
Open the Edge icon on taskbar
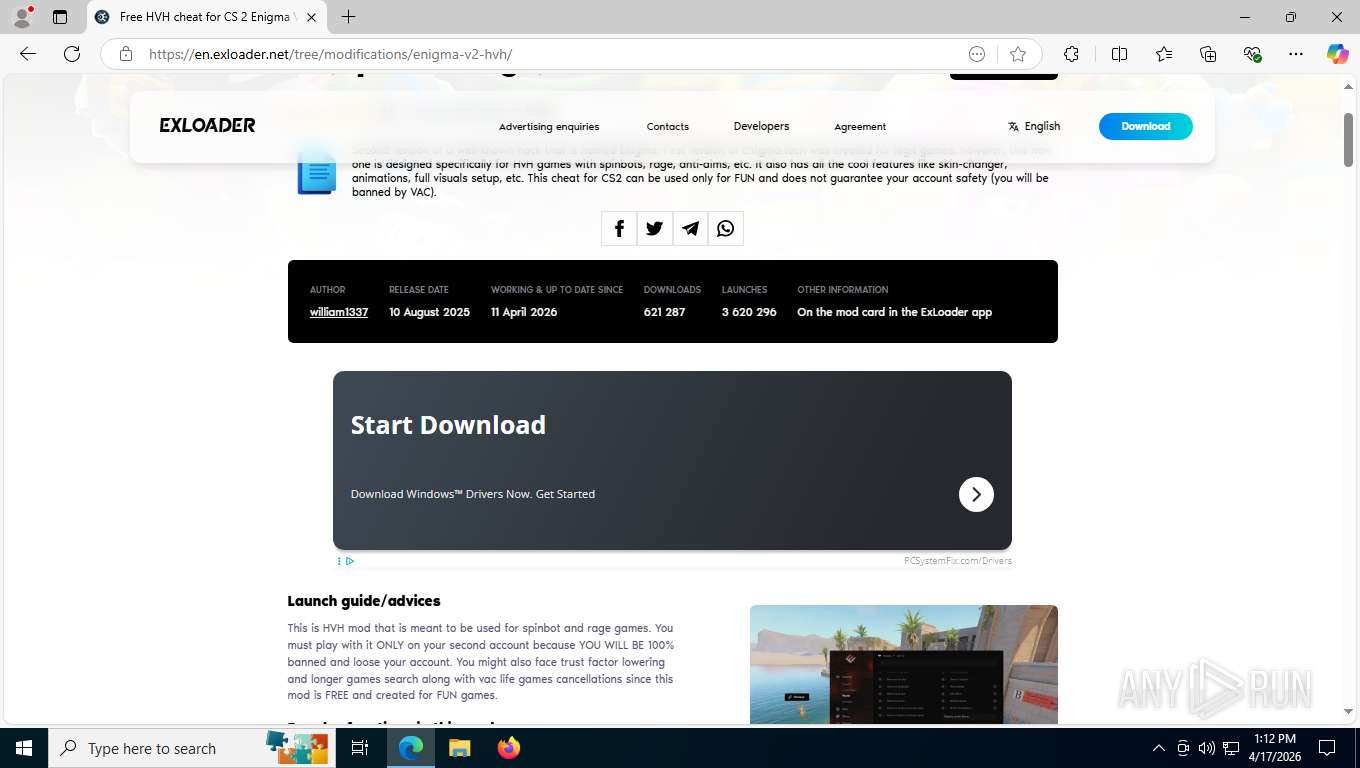(411, 748)
